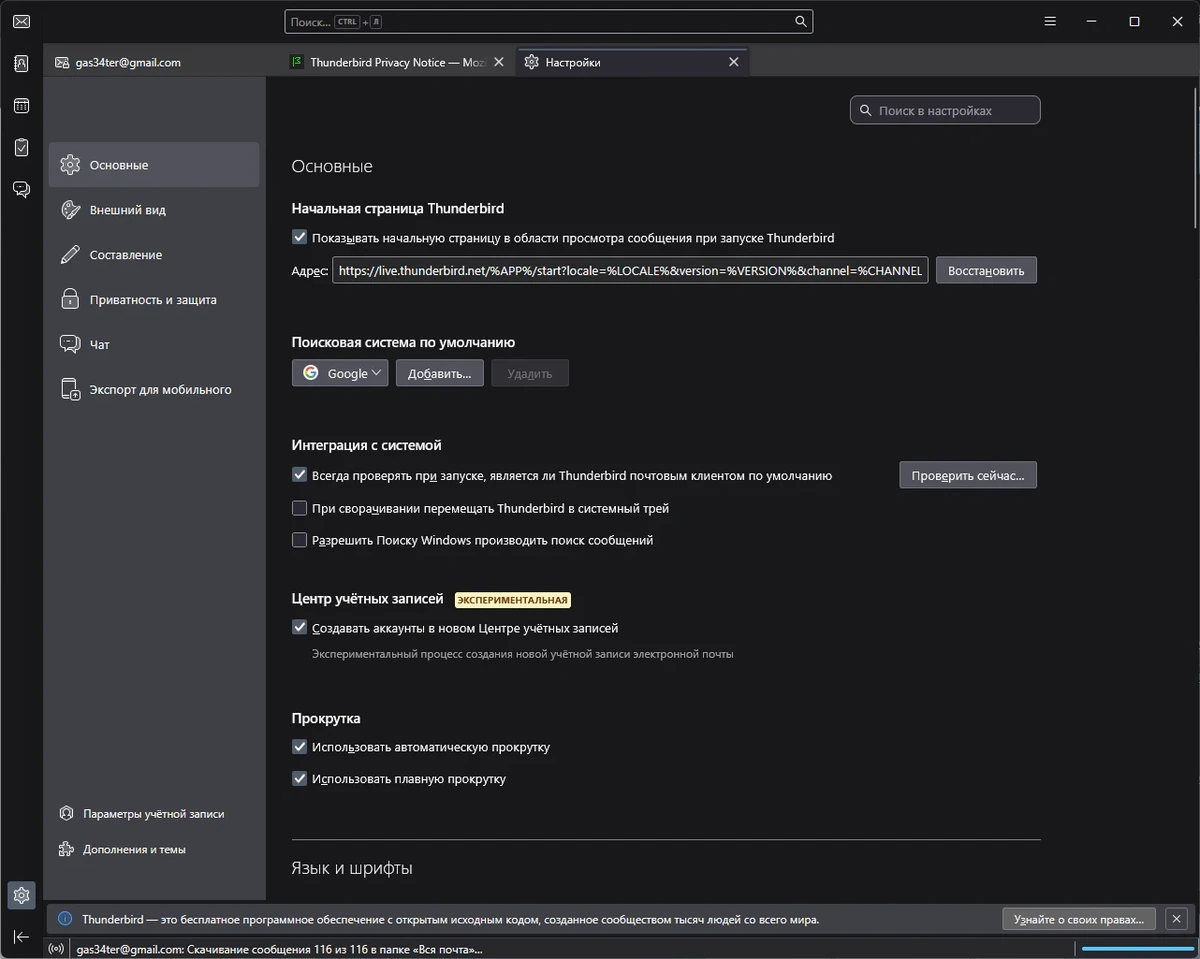Enable Разрешить Поиску Windows checkbox
Image resolution: width=1200 pixels, height=959 pixels.
[299, 540]
